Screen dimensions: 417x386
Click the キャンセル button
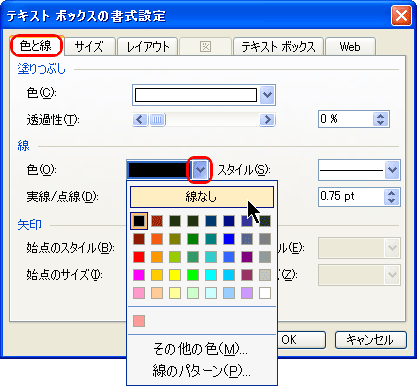[x=371, y=340]
